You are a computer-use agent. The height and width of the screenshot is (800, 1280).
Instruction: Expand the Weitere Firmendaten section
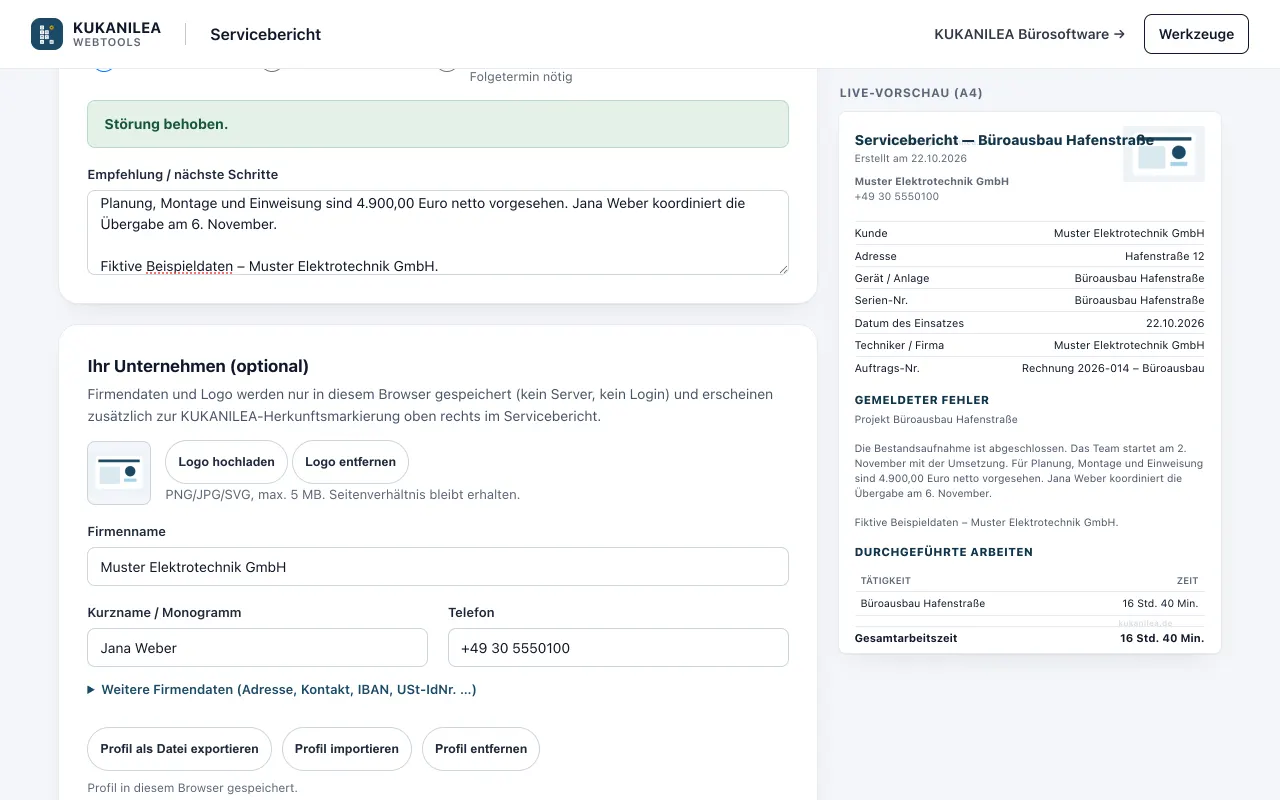(x=282, y=690)
